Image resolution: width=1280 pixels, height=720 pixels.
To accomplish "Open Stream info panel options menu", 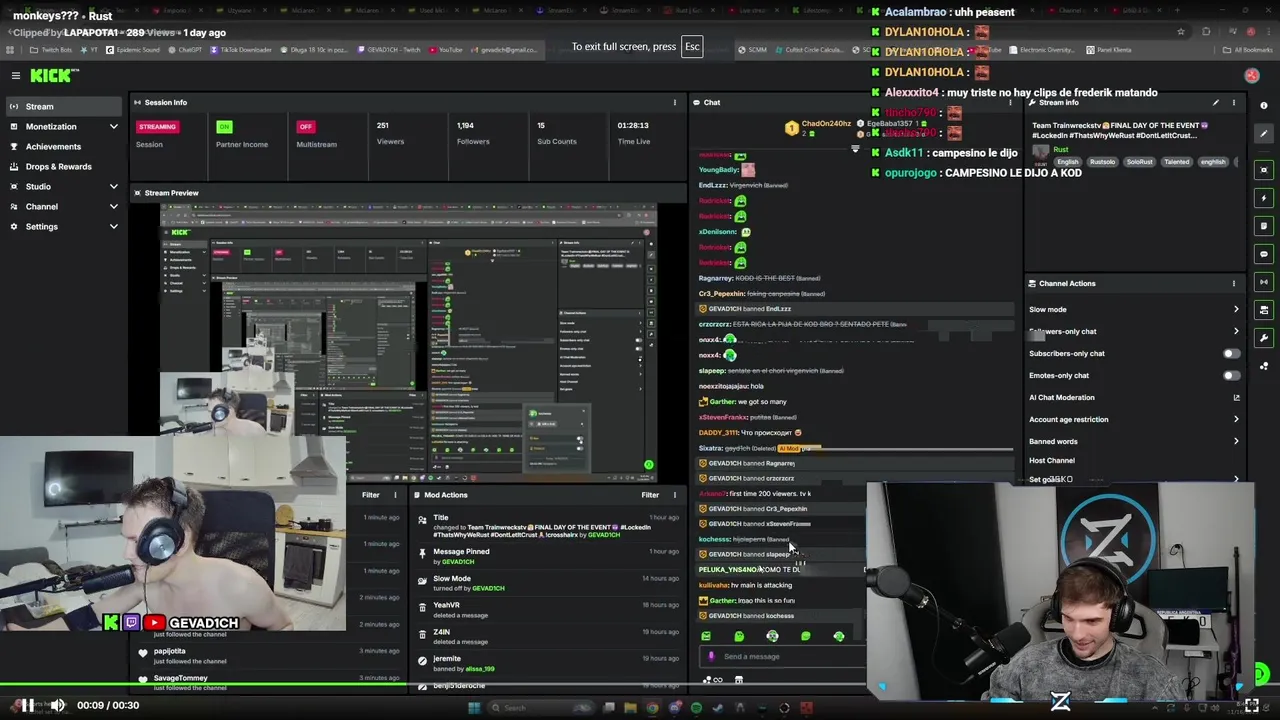I will pyautogui.click(x=1233, y=102).
